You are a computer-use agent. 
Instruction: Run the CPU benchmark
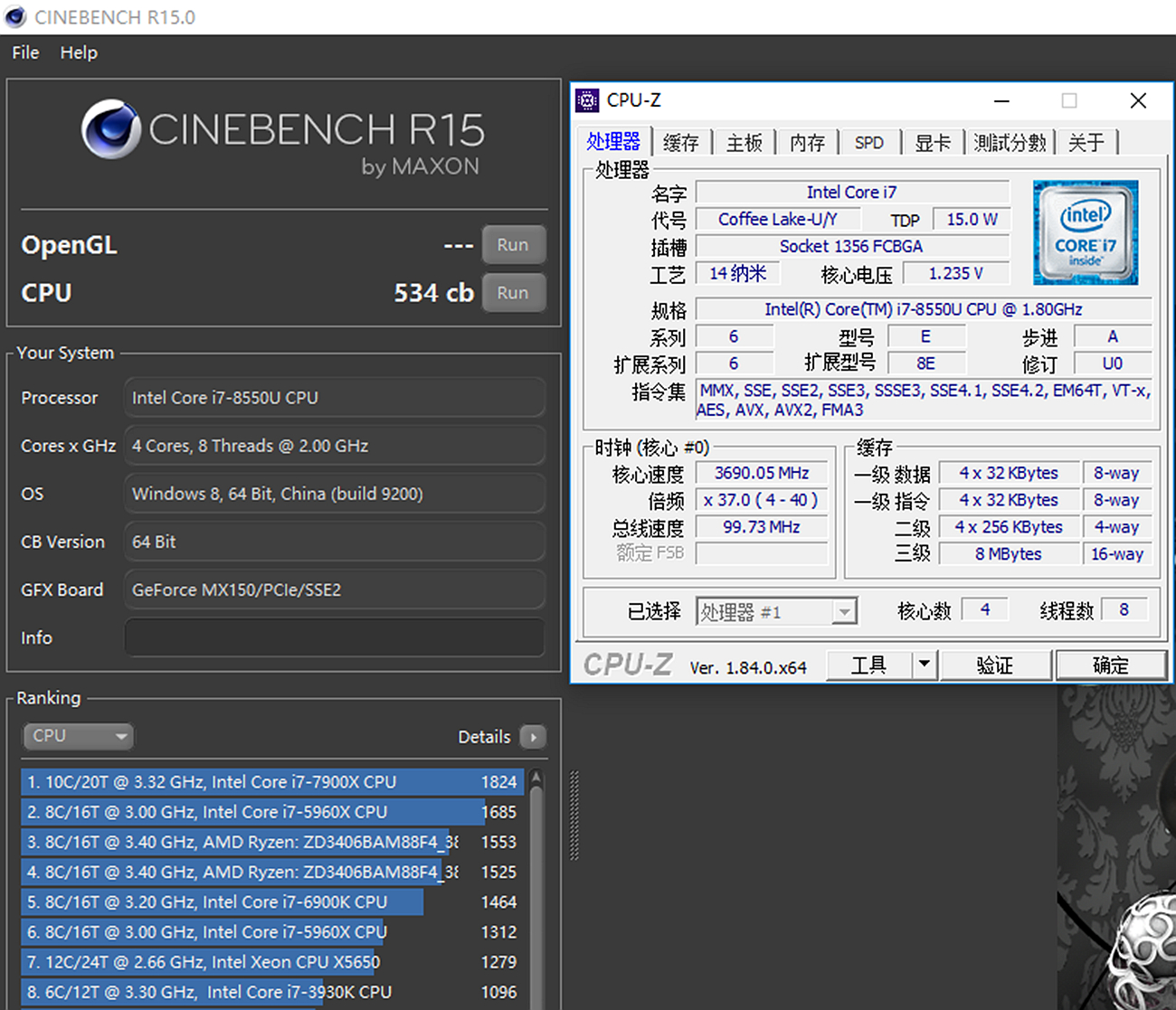click(512, 293)
